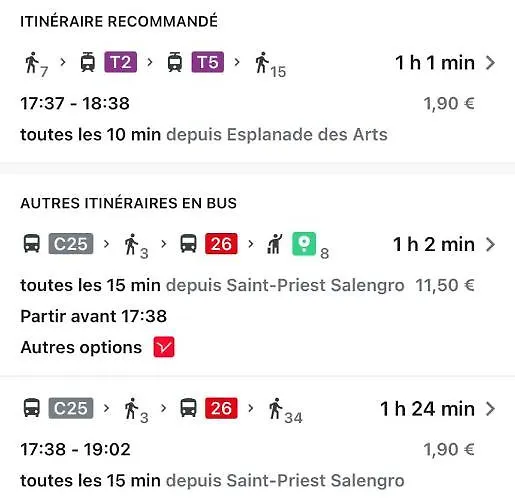
Task: Tap toutes les 10 min depuis Esplanade des Arts
Action: (x=204, y=135)
